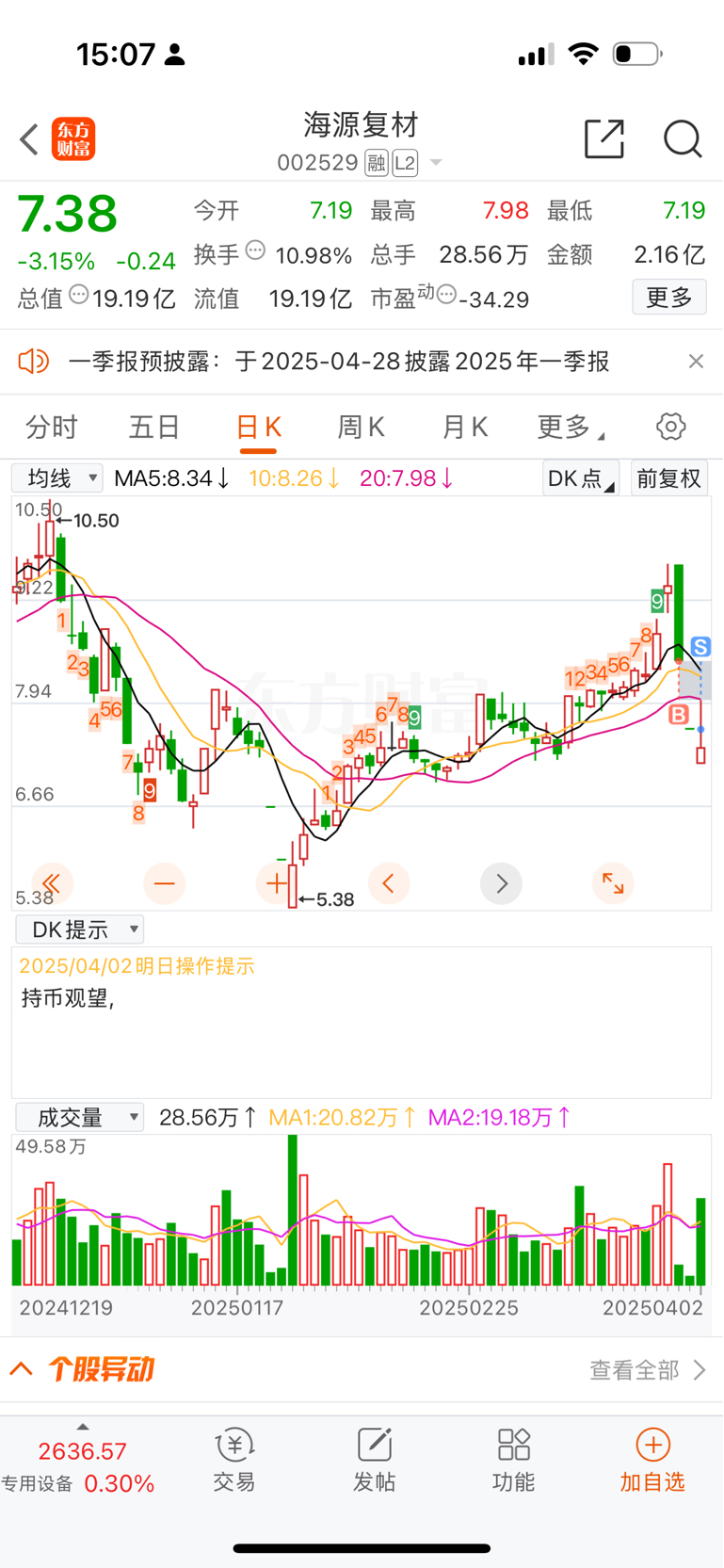Screen dimensions: 724x1568
Task: Tap the 加自选 plus circle icon
Action: point(652,1445)
